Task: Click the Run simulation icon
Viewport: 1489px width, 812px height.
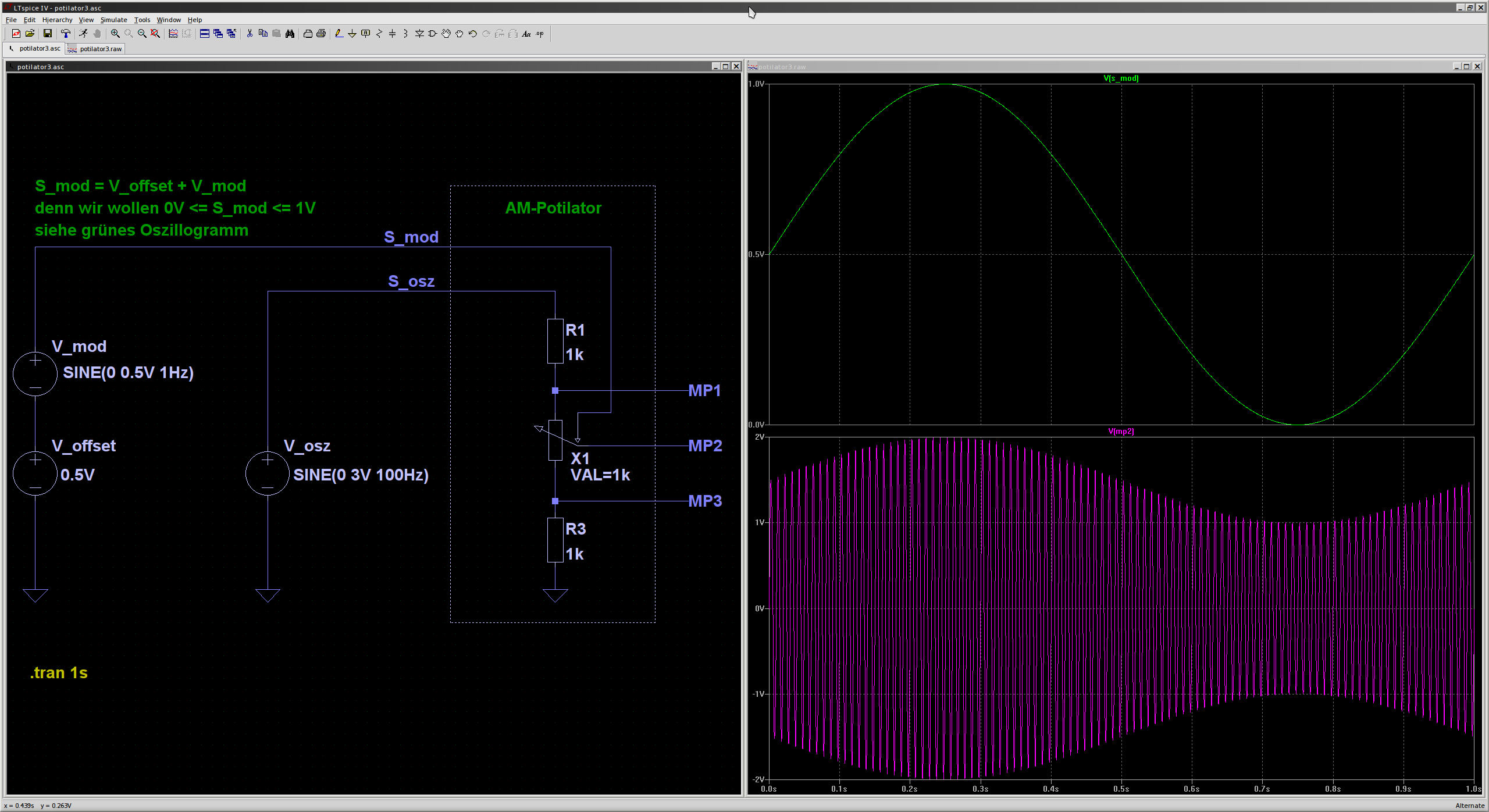Action: [83, 34]
